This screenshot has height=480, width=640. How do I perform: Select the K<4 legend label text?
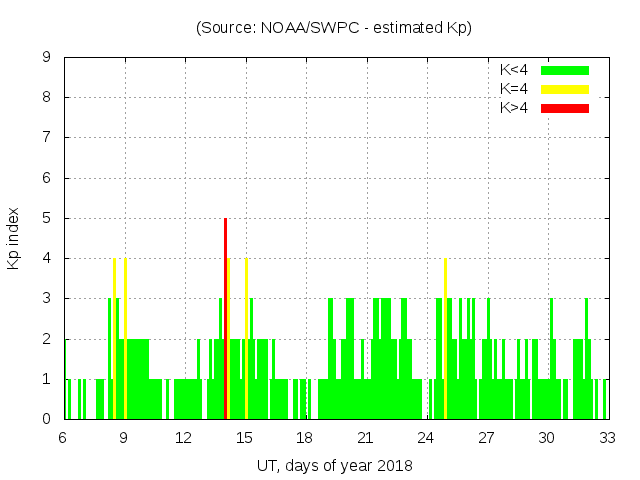pos(514,70)
